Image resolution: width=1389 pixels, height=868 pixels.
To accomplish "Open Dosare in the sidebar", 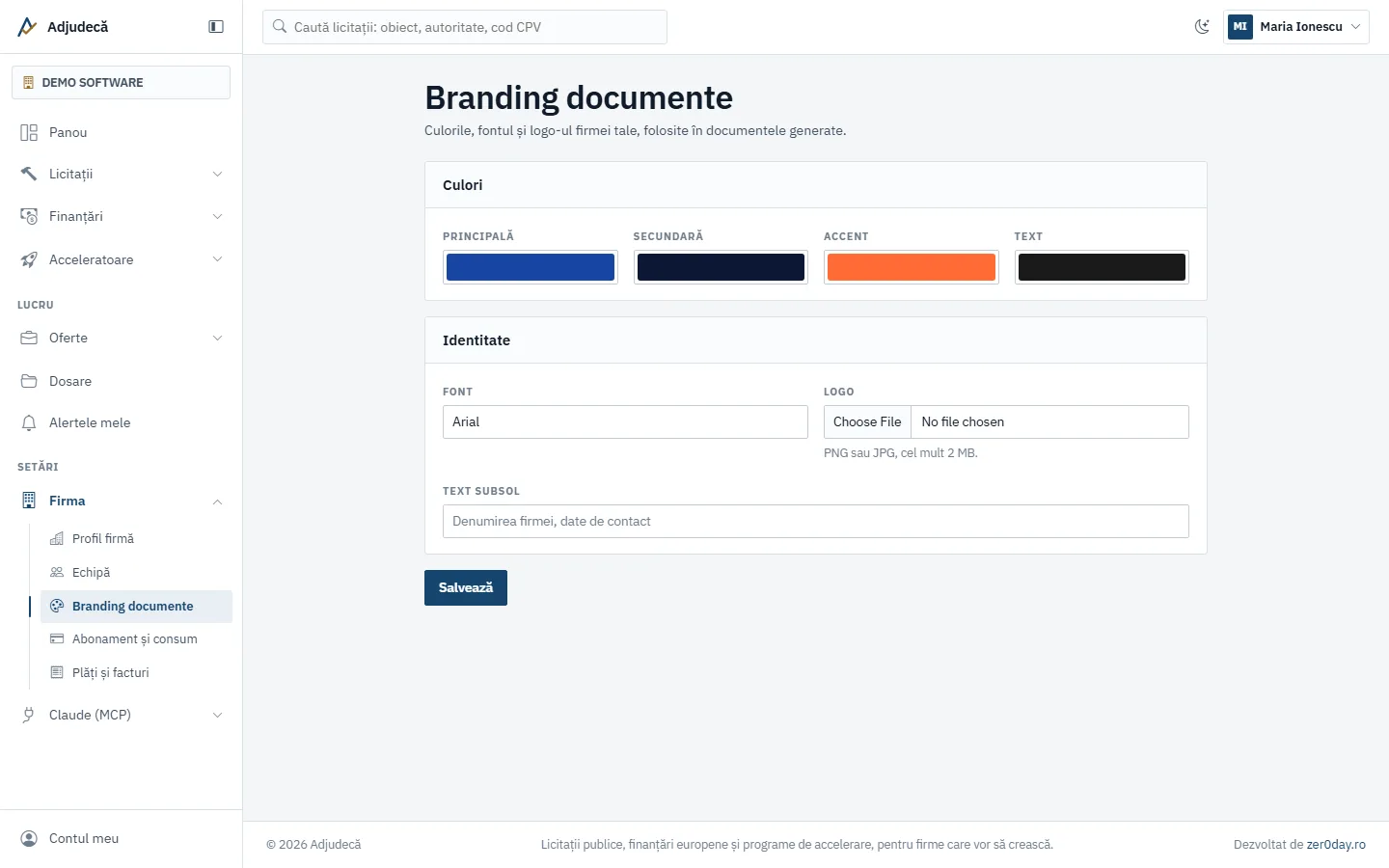I will 122,381.
